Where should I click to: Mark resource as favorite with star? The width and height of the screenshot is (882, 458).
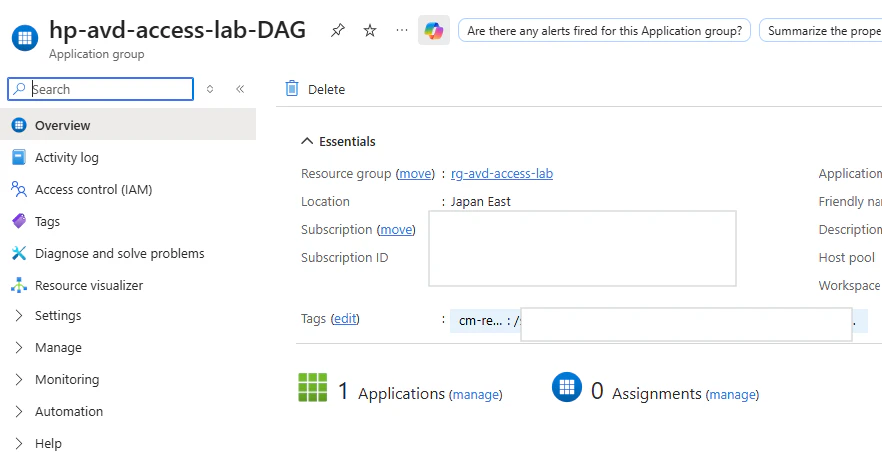coord(370,30)
